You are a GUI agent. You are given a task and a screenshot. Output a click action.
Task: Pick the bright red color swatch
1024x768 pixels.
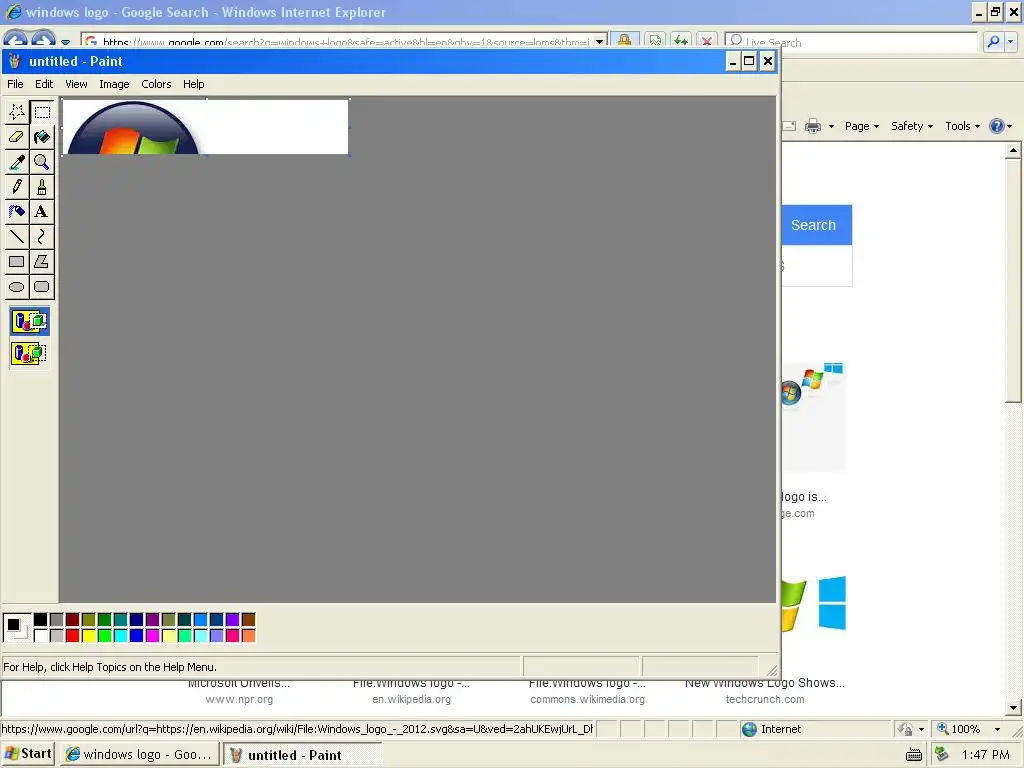tap(72, 635)
